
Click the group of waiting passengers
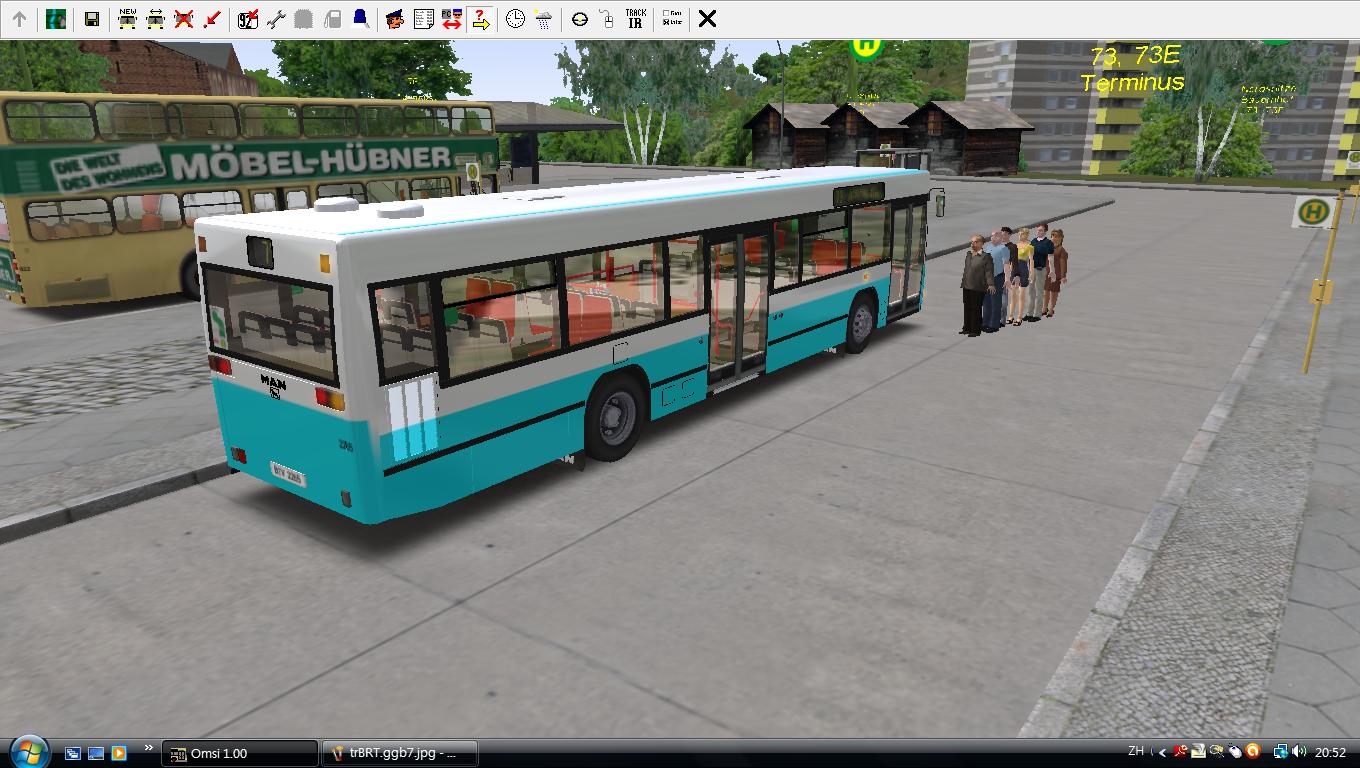(x=1014, y=279)
